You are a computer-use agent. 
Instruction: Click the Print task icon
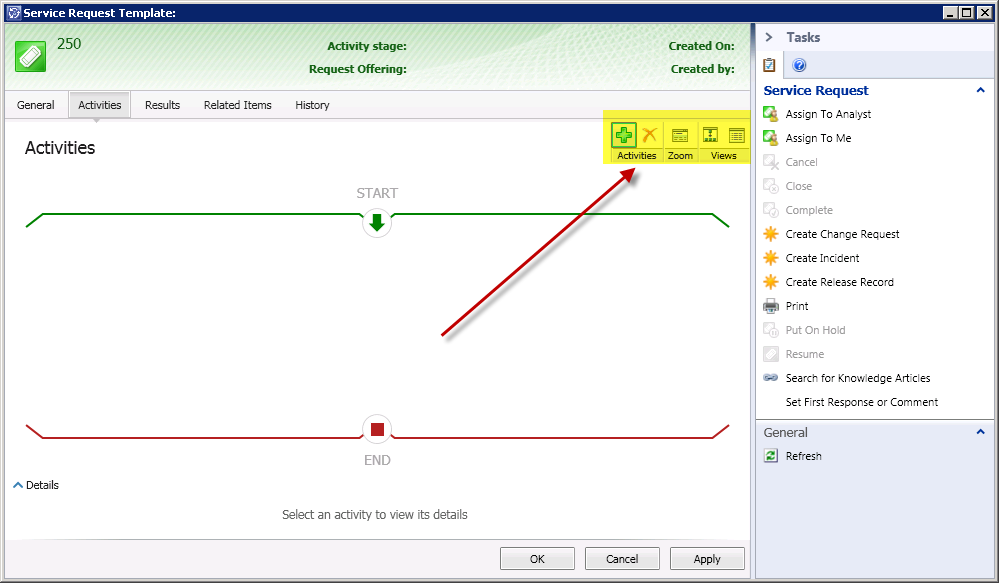pyautogui.click(x=771, y=306)
